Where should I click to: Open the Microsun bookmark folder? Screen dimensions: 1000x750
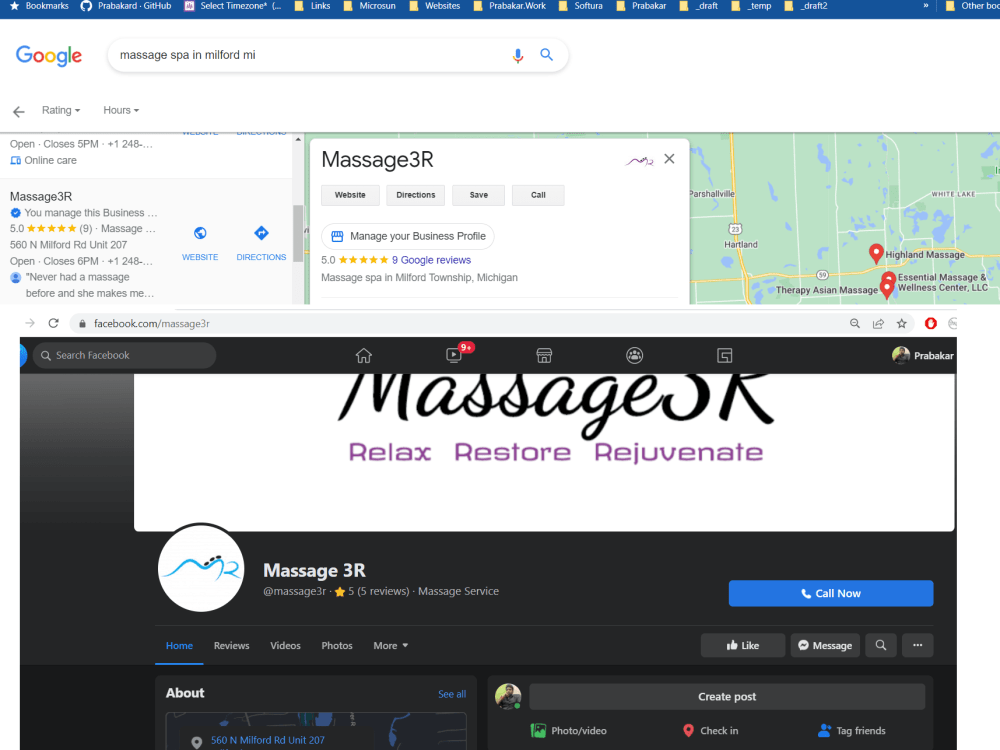(369, 6)
